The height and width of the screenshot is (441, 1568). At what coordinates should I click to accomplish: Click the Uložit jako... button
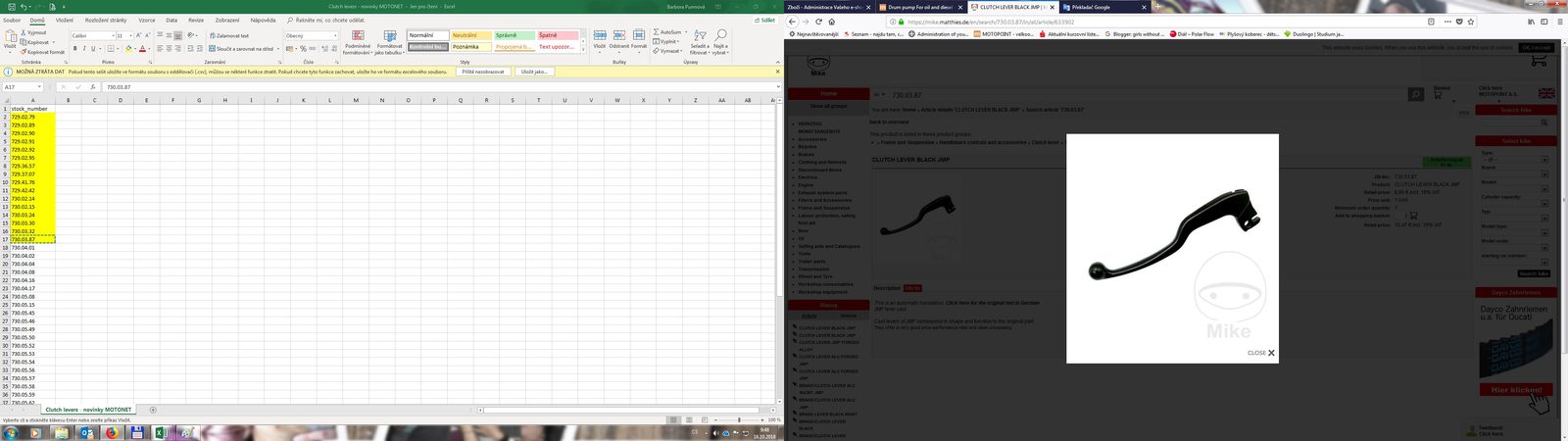[x=533, y=72]
